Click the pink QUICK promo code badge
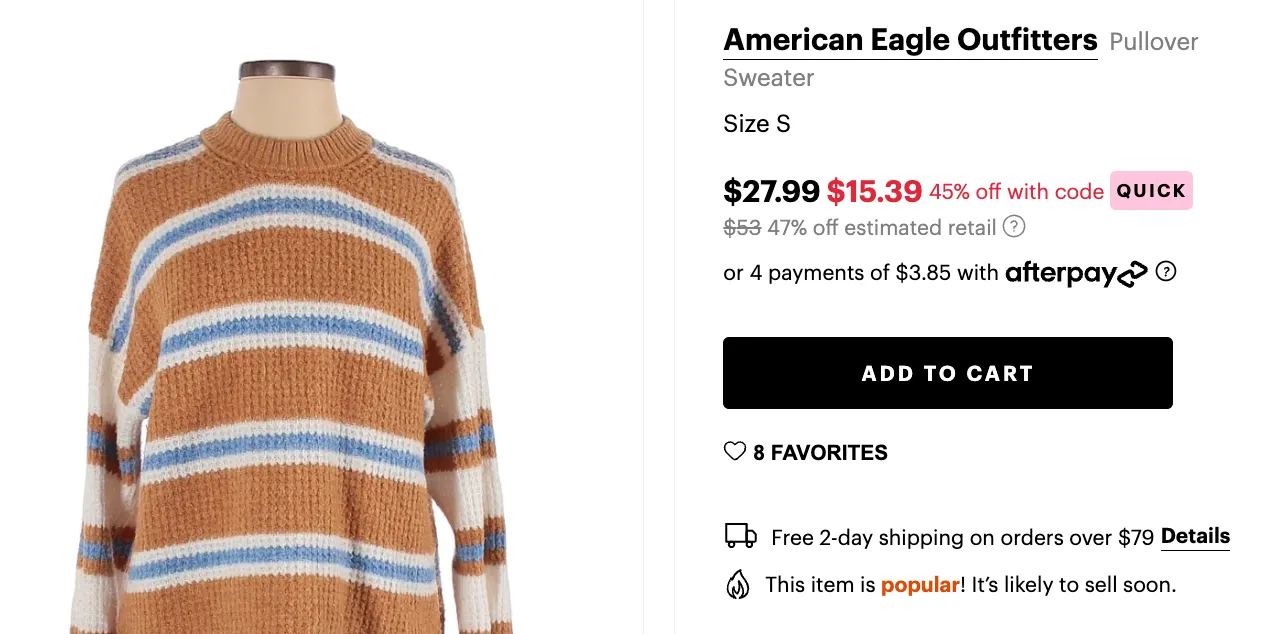This screenshot has height=634, width=1276. 1151,191
